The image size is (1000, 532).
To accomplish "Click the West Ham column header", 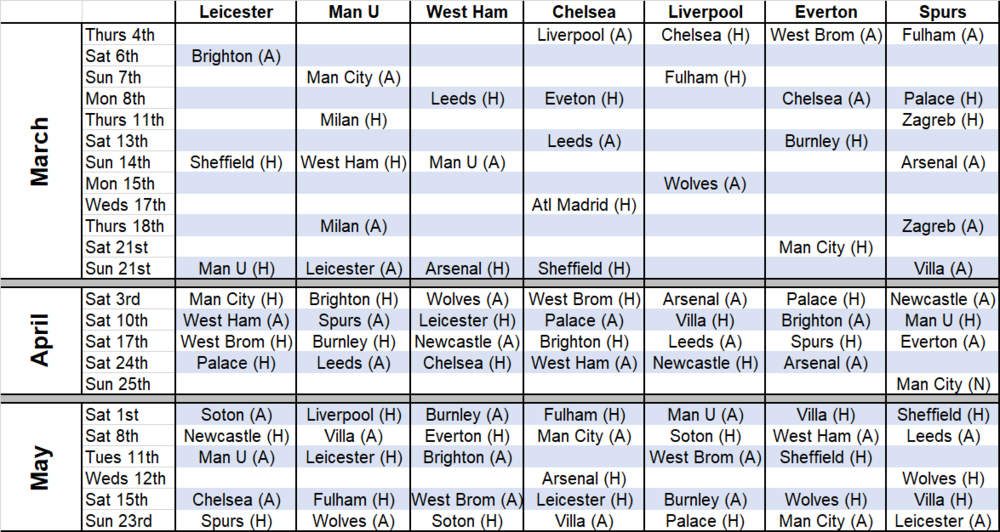I will (x=467, y=11).
